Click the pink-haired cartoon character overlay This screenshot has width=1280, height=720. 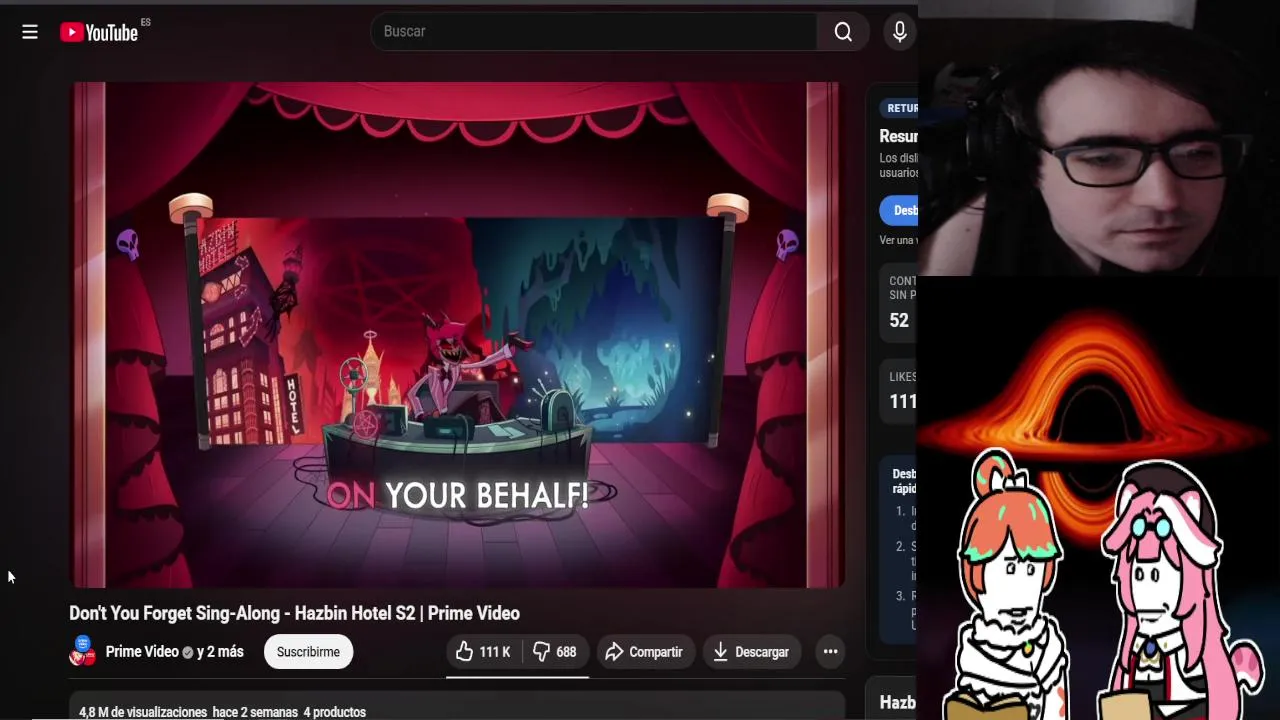pyautogui.click(x=1178, y=592)
